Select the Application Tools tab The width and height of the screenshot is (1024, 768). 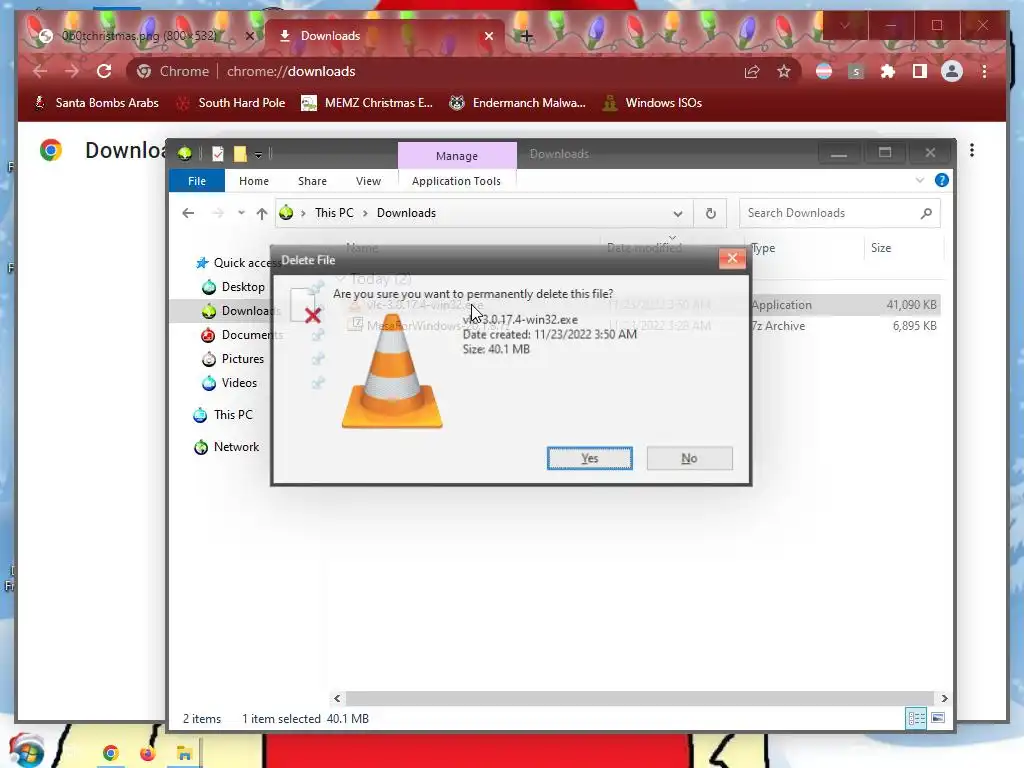tap(456, 181)
